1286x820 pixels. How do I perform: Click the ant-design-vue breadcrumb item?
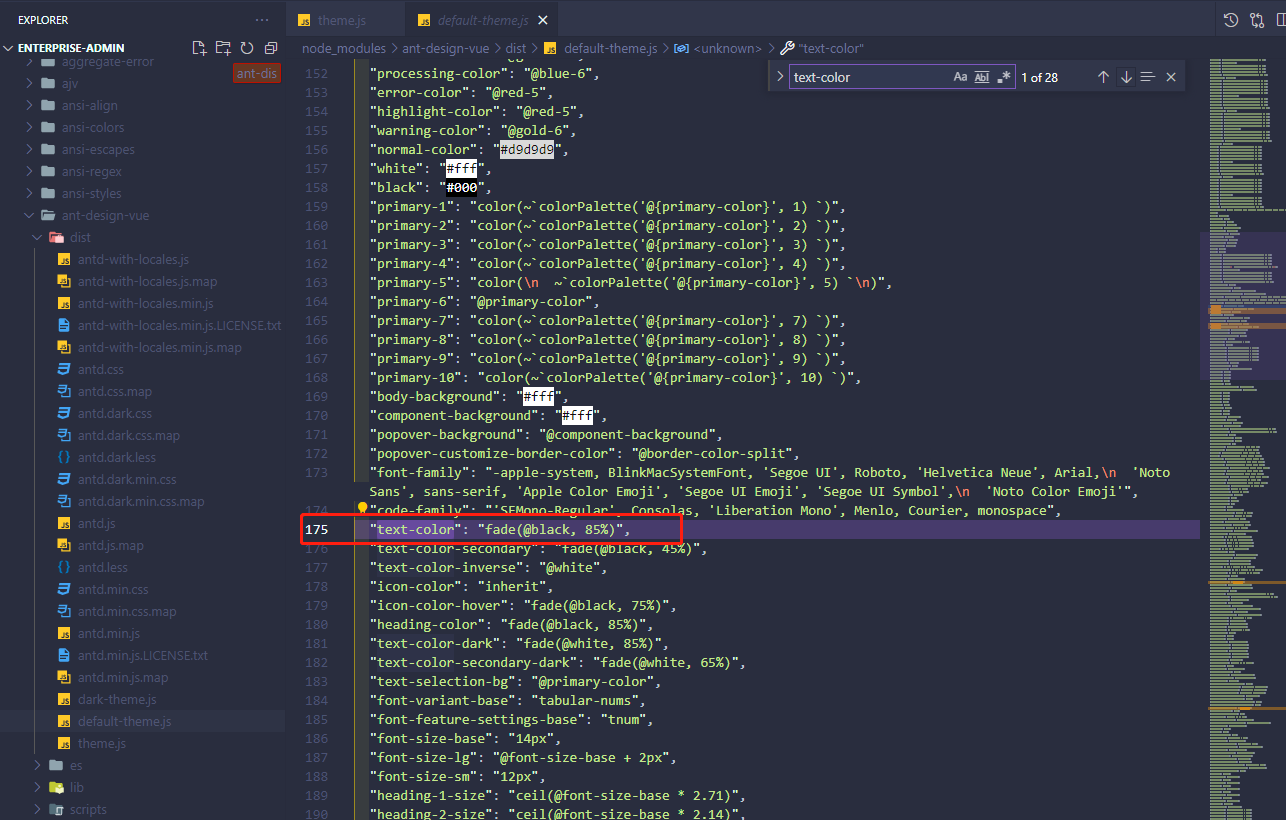[x=446, y=48]
